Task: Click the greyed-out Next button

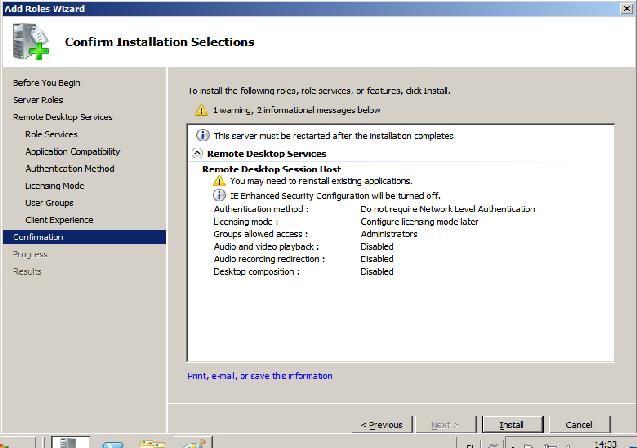Action: [445, 424]
